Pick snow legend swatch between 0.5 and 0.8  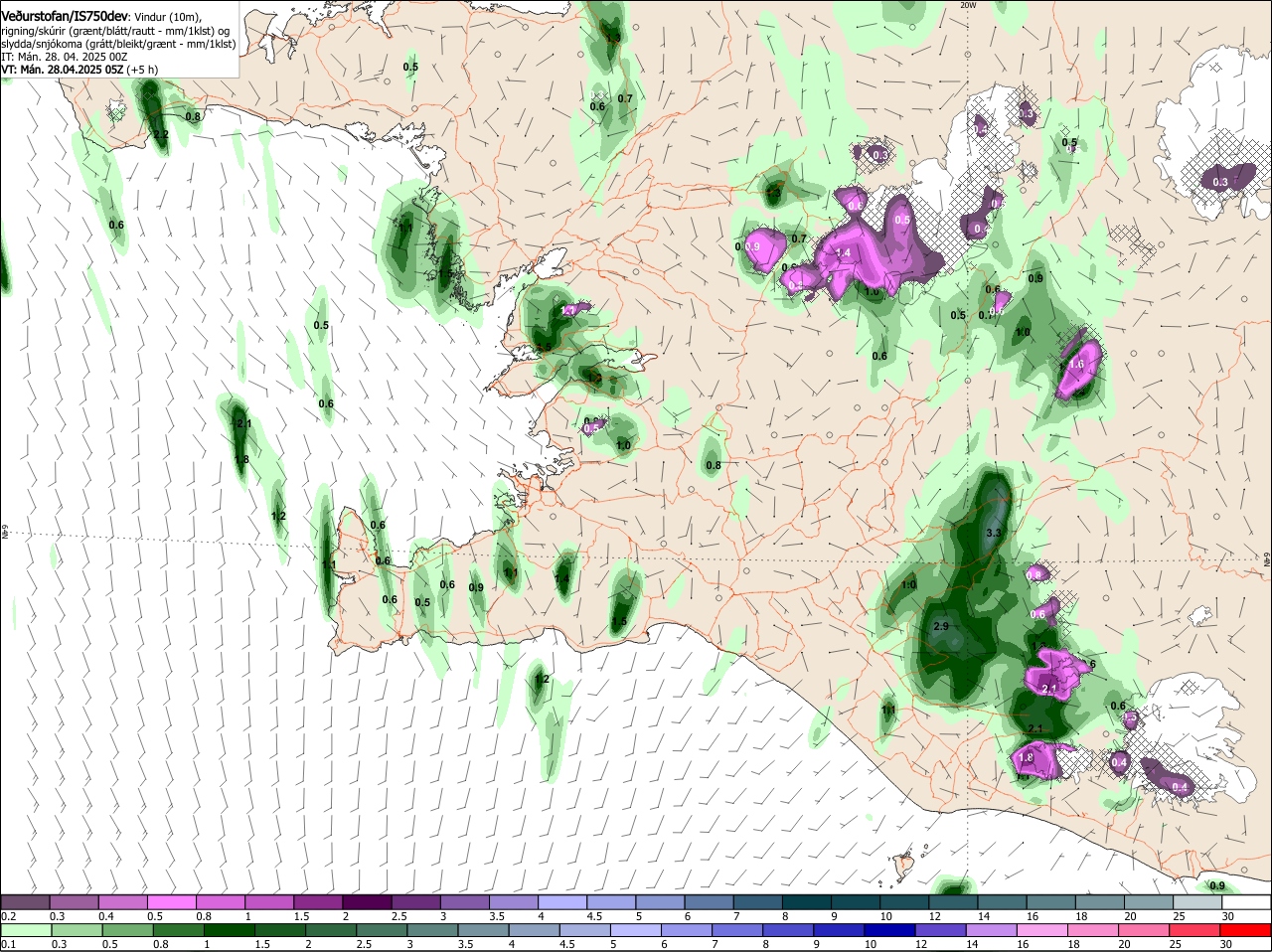coord(171,901)
